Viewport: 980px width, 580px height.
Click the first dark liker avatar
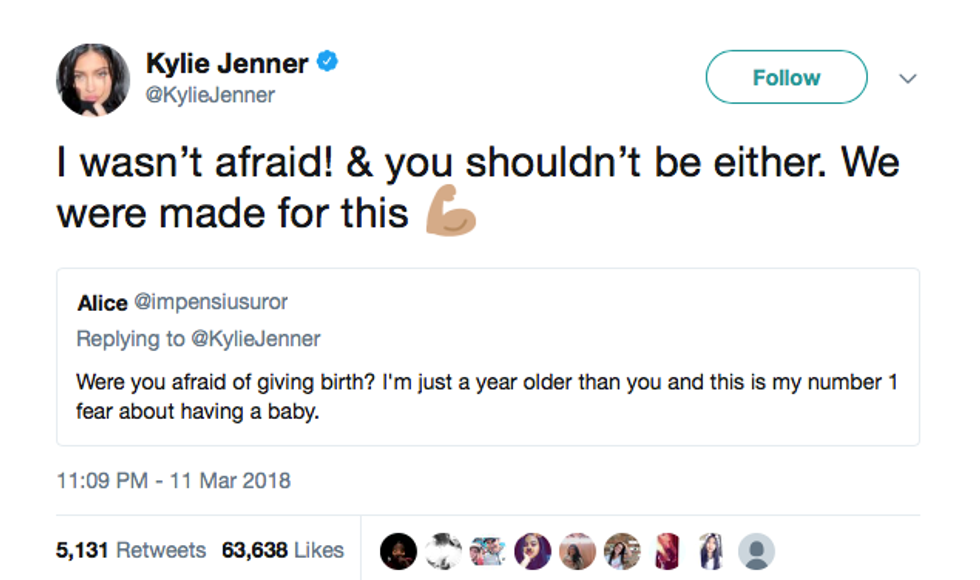pos(399,551)
